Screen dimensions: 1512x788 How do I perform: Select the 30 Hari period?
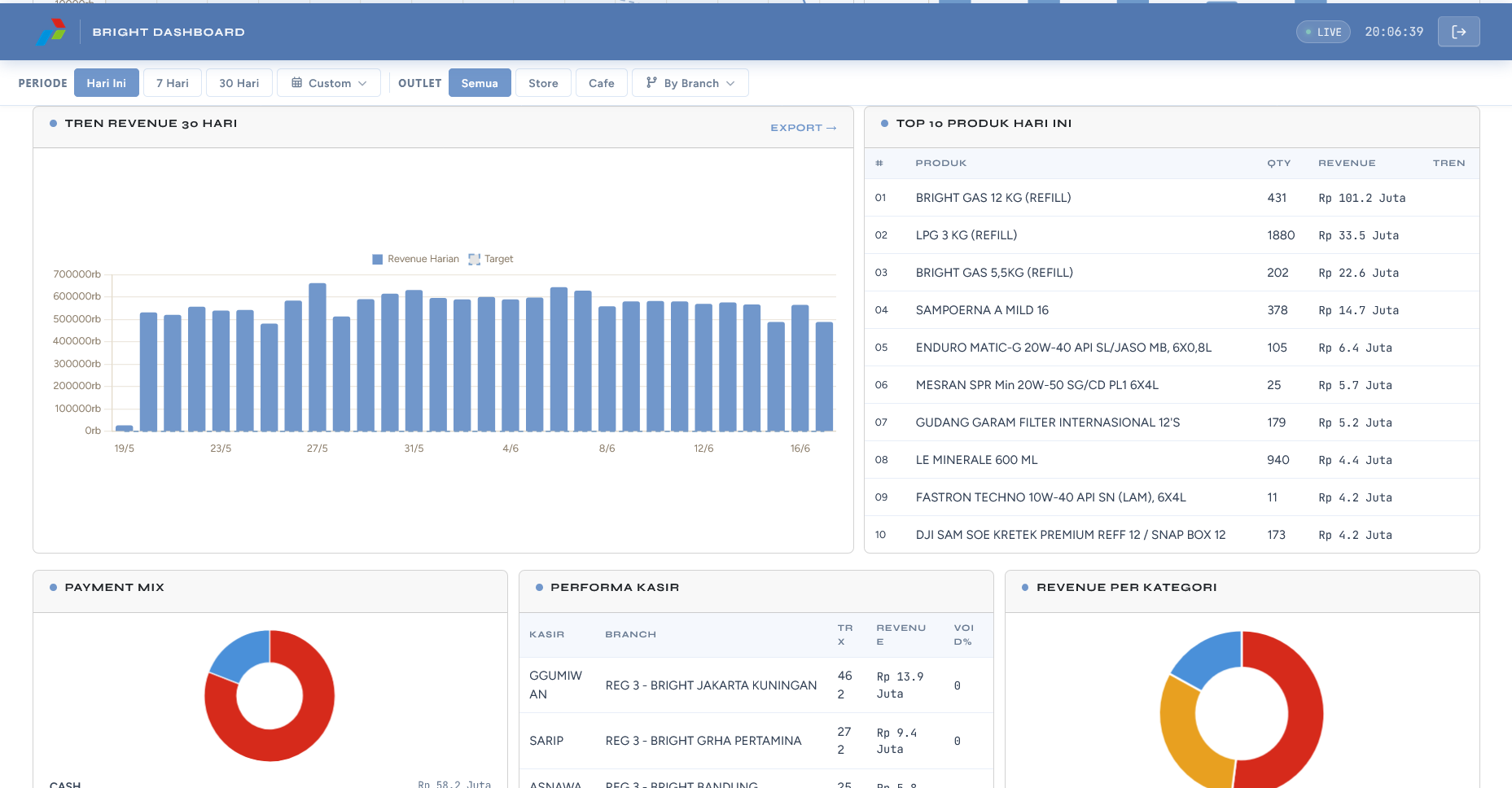tap(239, 83)
